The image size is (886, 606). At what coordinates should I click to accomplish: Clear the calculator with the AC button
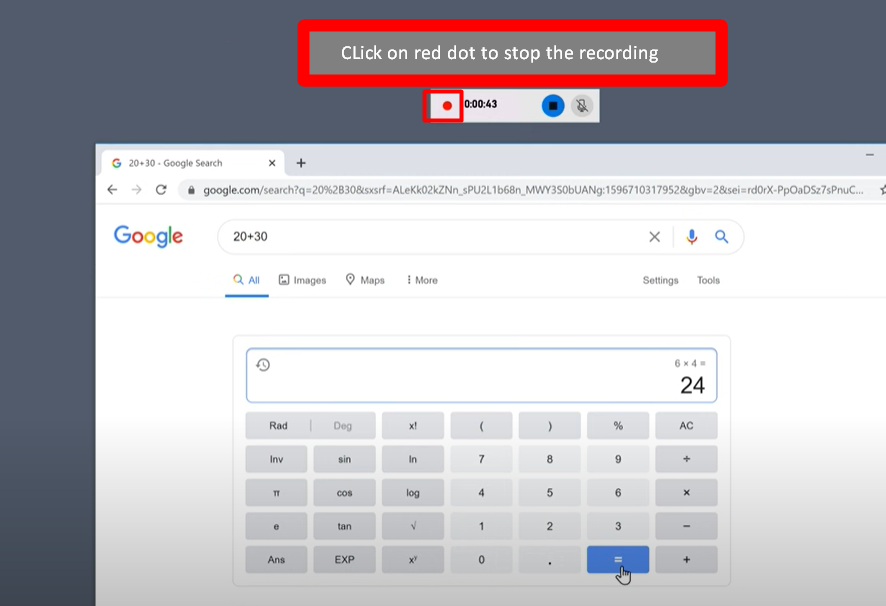[686, 424]
